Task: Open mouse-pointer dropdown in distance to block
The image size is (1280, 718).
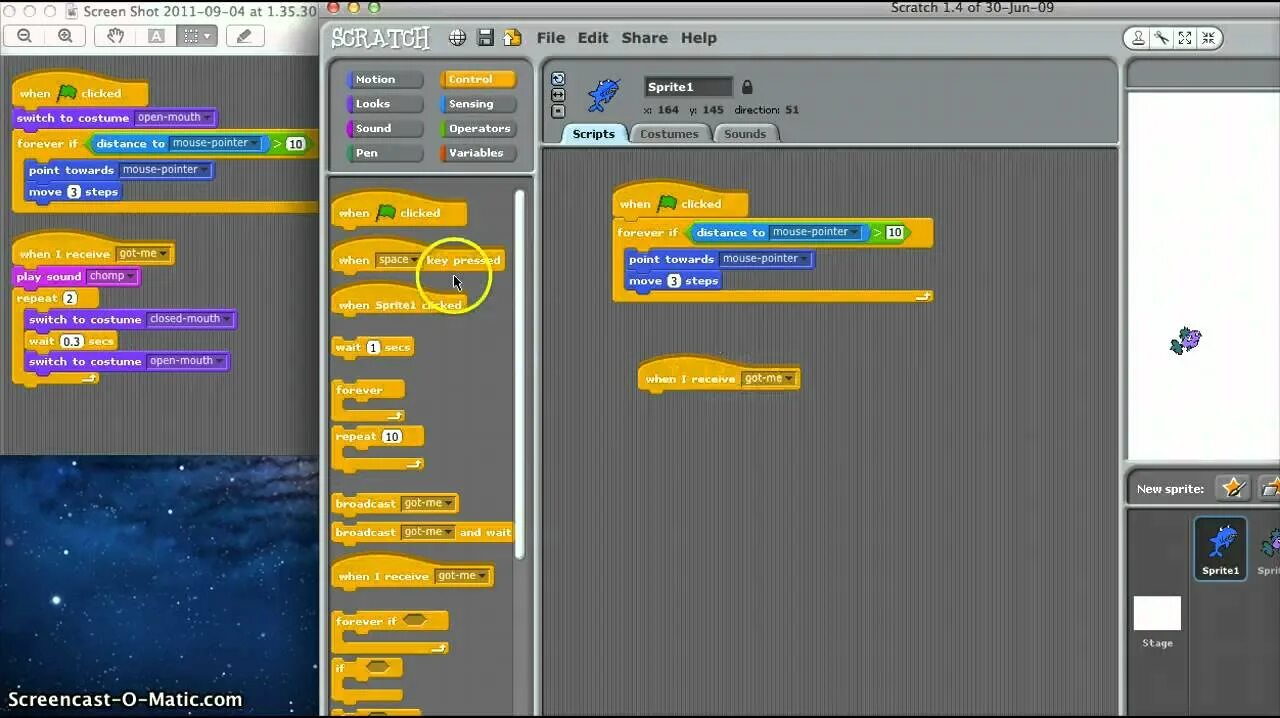Action: point(854,232)
